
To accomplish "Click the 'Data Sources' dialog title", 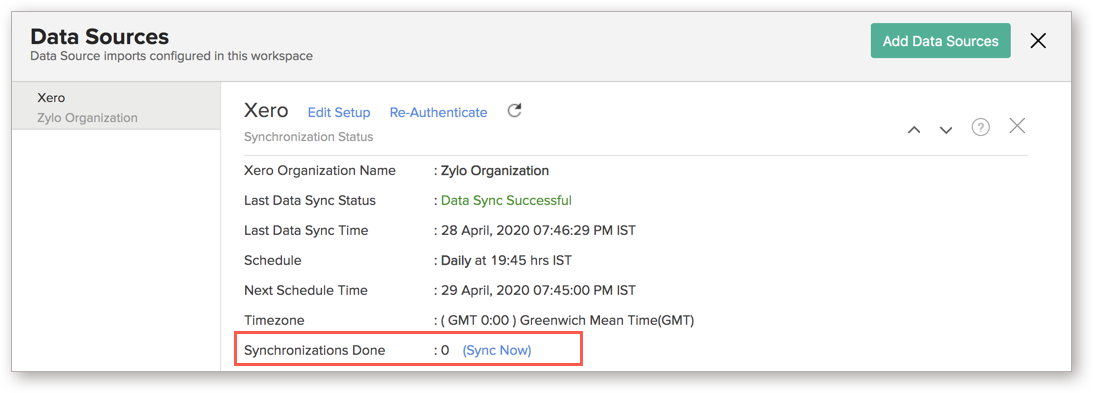I will (100, 36).
